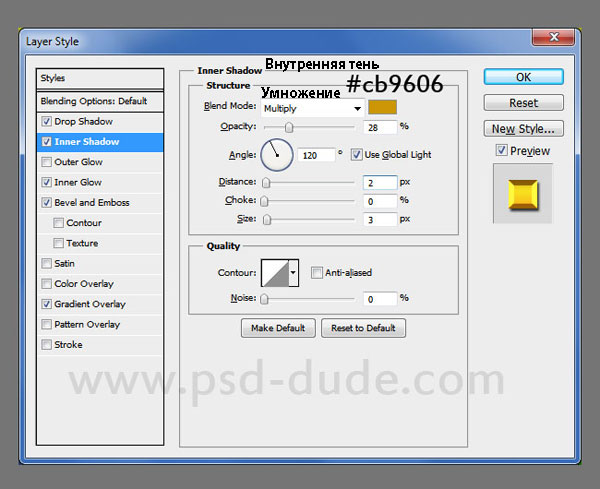Close the Layer Style dialog

553,37
